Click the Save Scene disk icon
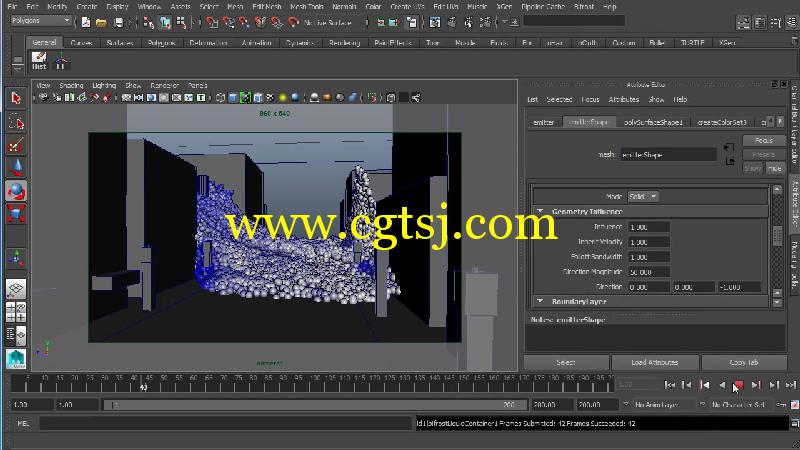Viewport: 800px width, 450px height. pos(118,22)
